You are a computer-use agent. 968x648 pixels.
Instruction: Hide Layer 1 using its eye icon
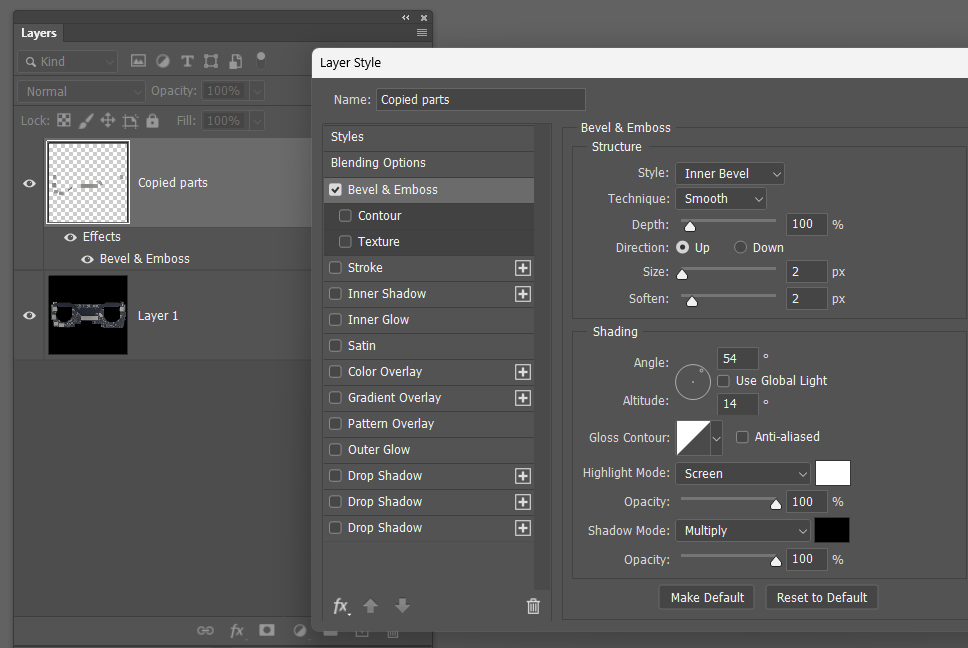click(29, 315)
